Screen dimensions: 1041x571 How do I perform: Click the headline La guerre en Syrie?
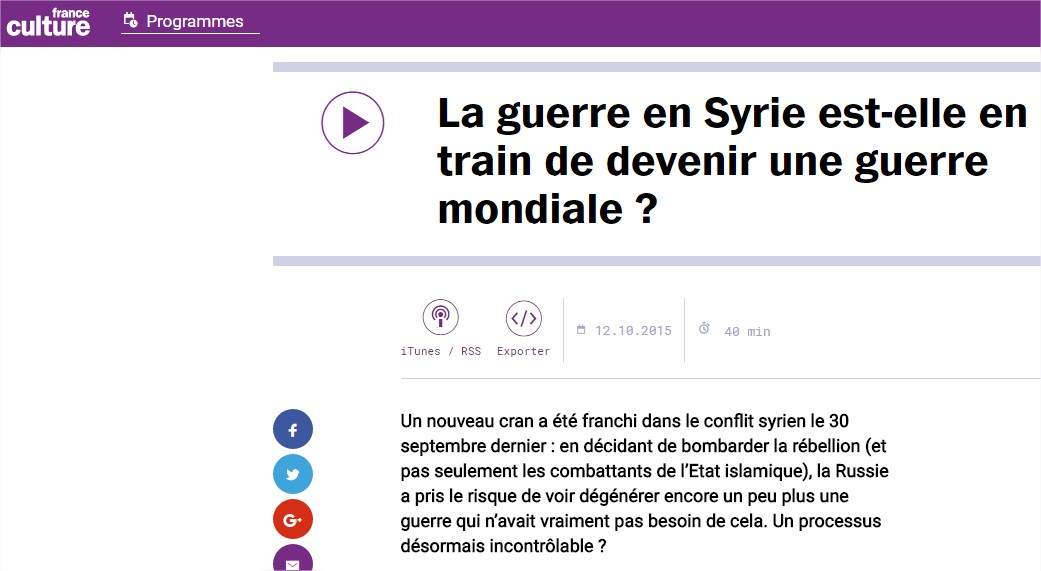click(732, 161)
